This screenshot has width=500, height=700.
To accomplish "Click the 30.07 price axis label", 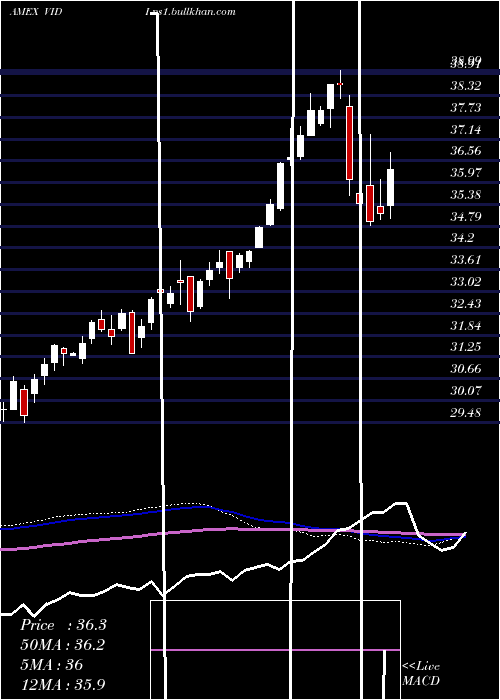I will click(466, 391).
